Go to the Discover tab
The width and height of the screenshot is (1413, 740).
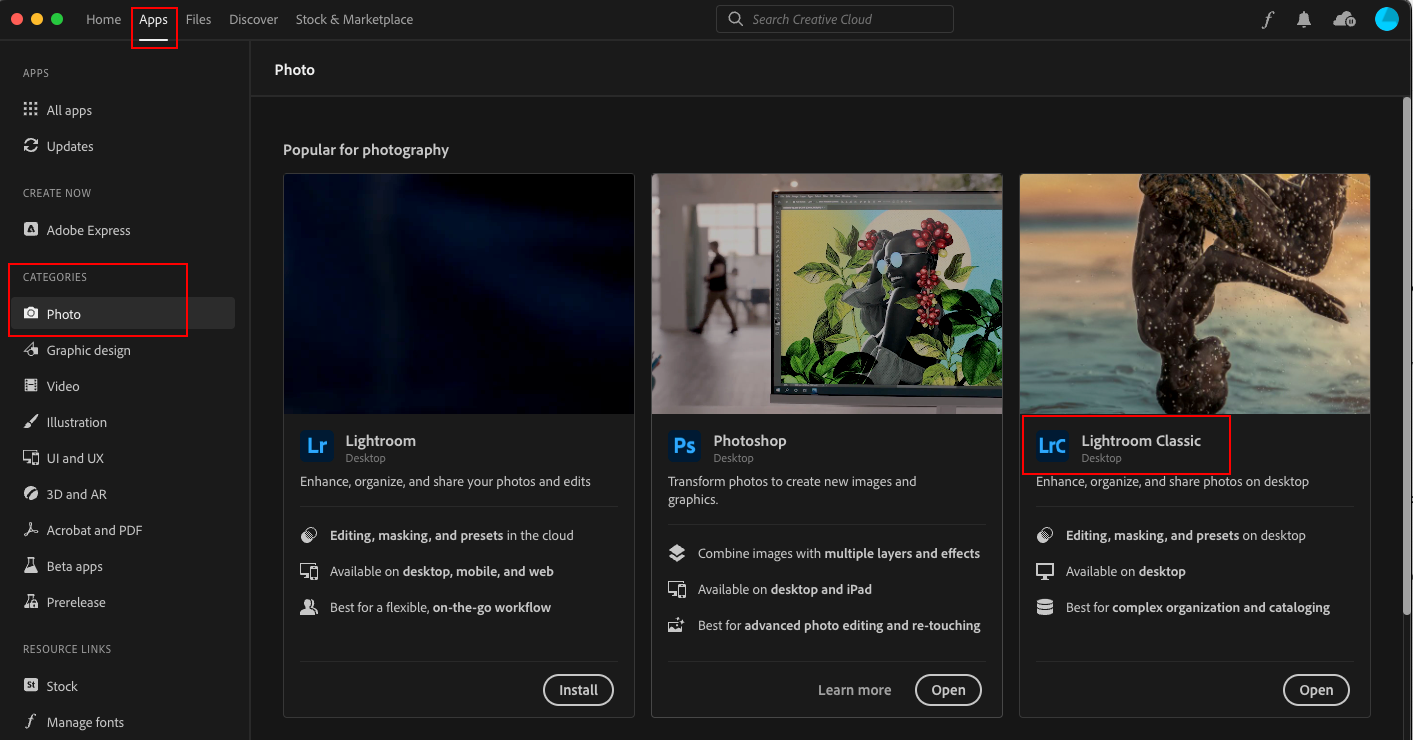point(253,18)
